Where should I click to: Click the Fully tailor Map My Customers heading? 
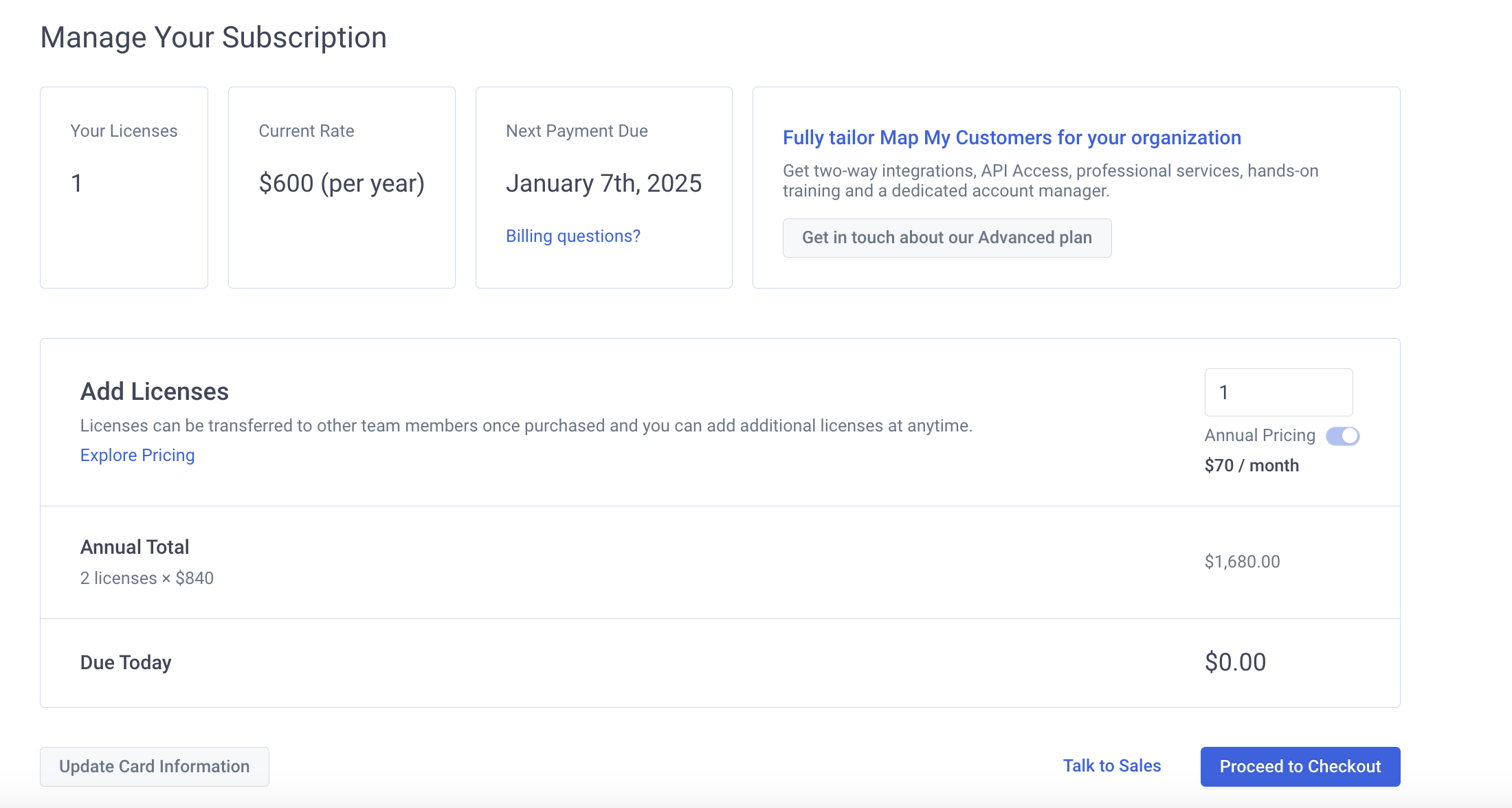[1012, 138]
